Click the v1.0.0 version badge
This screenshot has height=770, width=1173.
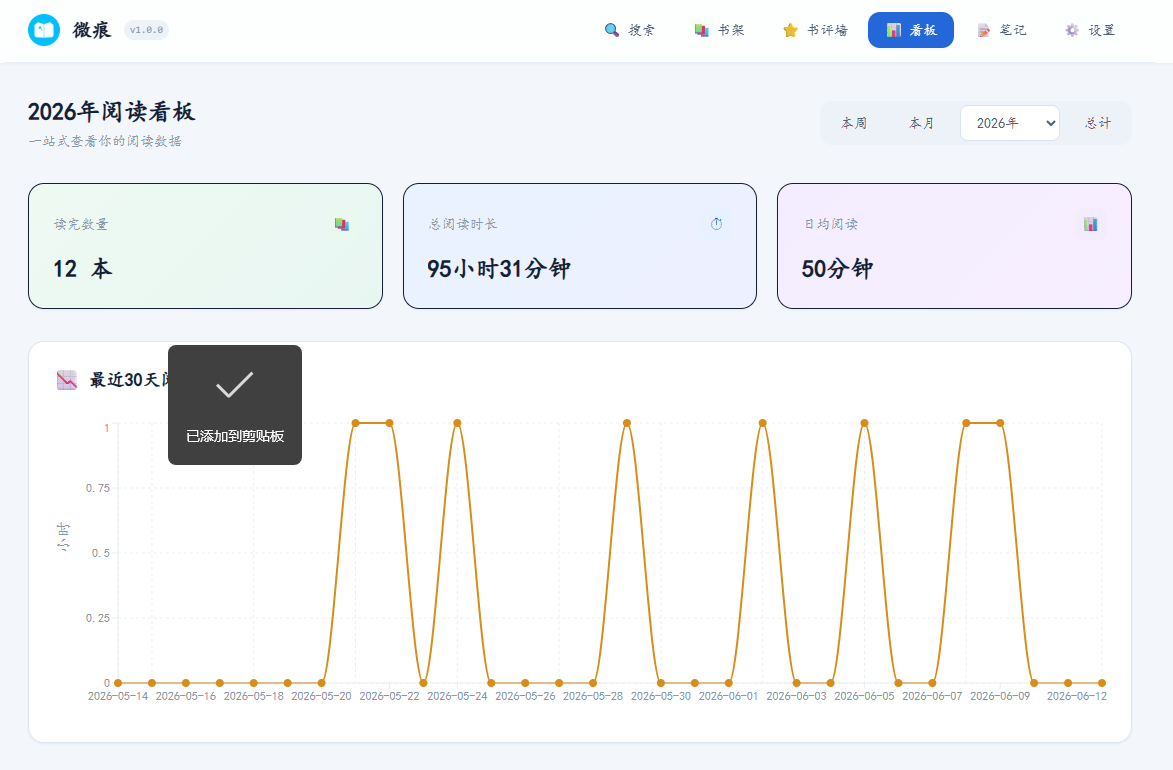[147, 30]
